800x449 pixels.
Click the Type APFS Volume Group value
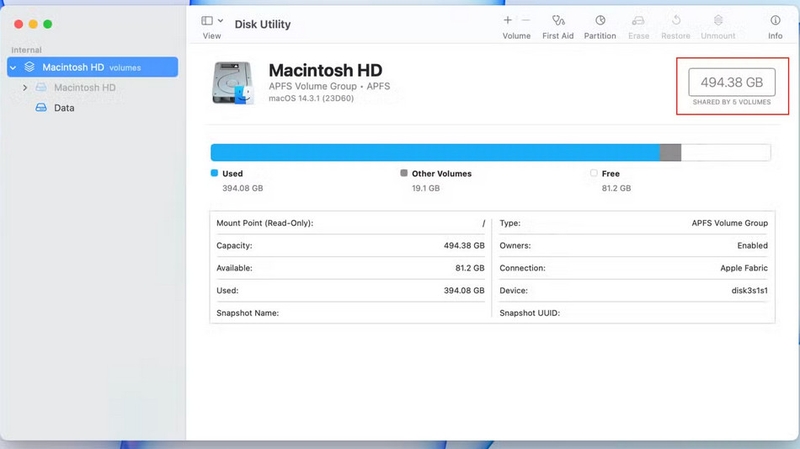point(730,223)
